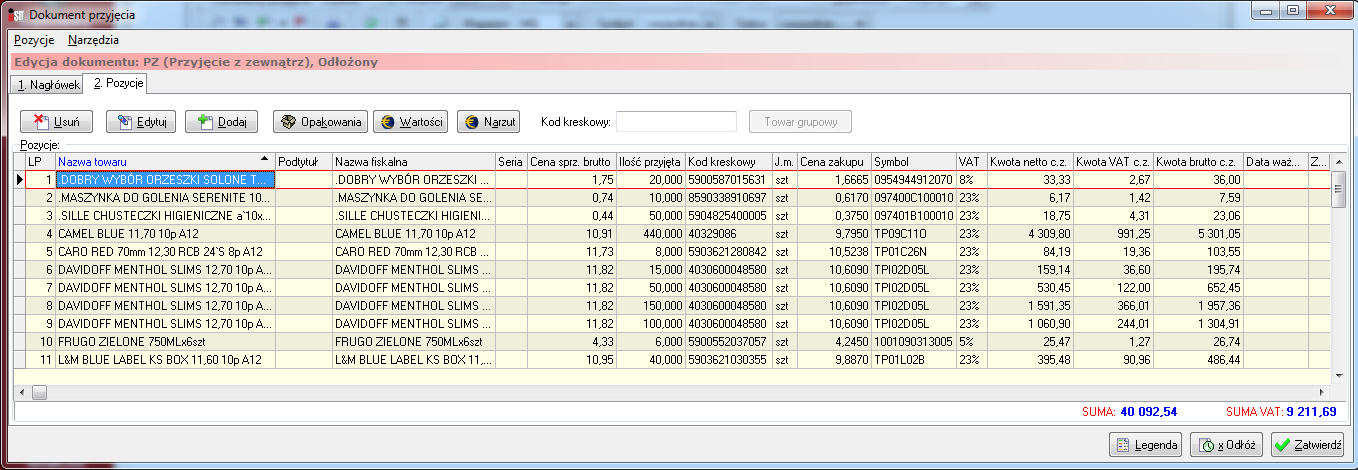Click VAT amount cell 991,25

[x=1113, y=234]
